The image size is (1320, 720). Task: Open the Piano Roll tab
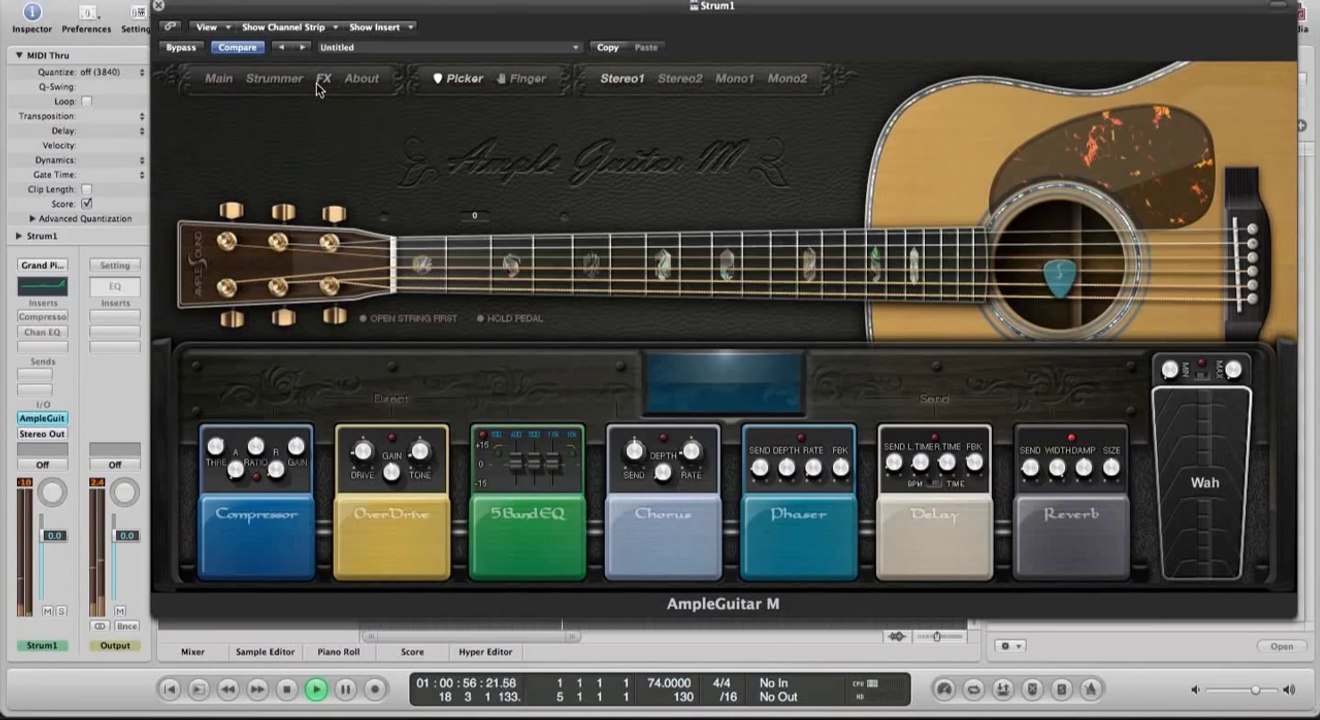point(338,652)
